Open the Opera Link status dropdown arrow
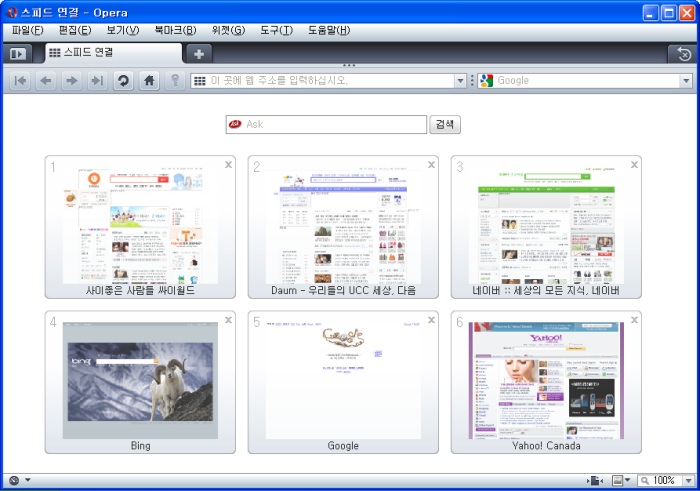The height and width of the screenshot is (491, 700). pos(28,480)
